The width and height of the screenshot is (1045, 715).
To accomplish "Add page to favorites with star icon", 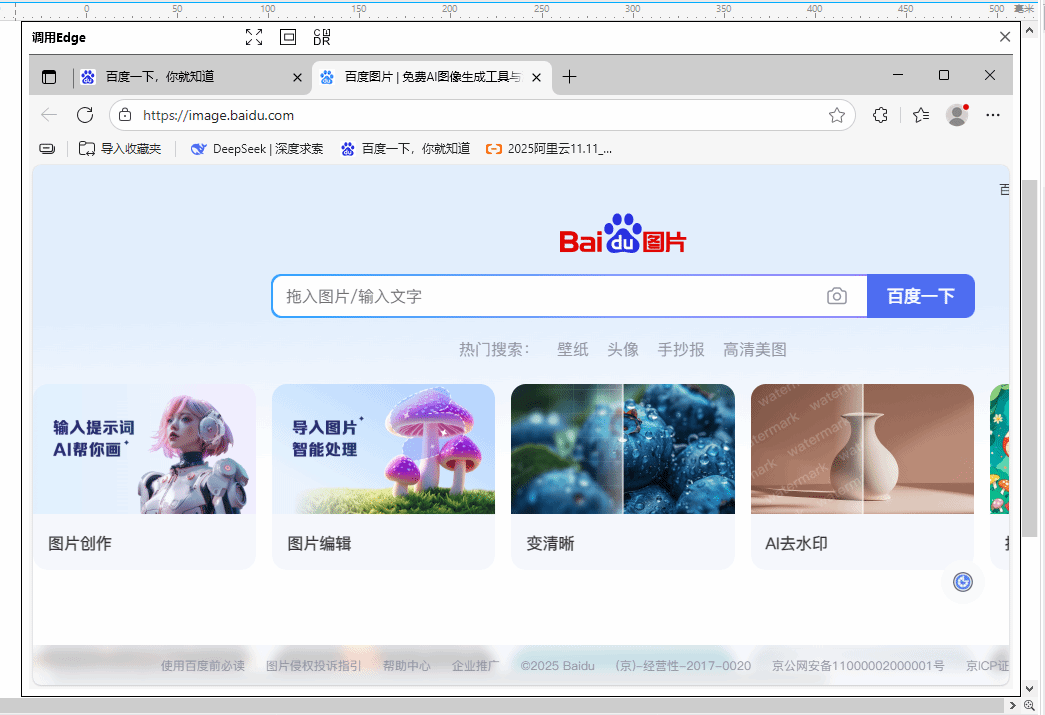I will 837,115.
